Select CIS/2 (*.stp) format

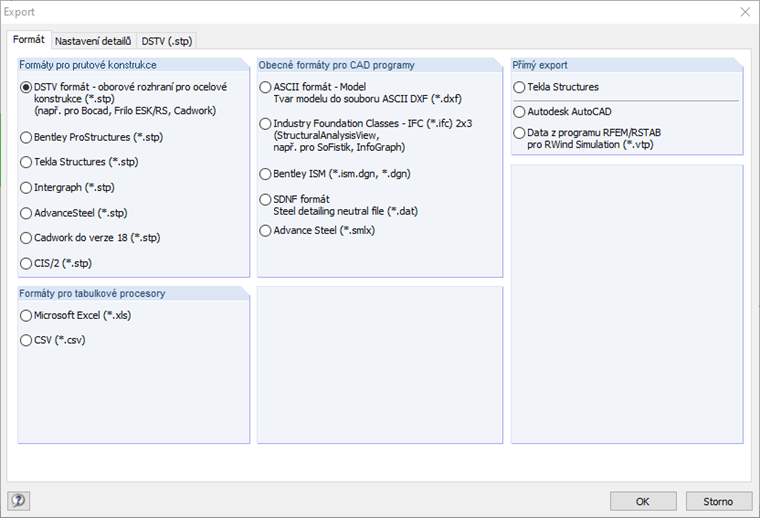(26, 263)
